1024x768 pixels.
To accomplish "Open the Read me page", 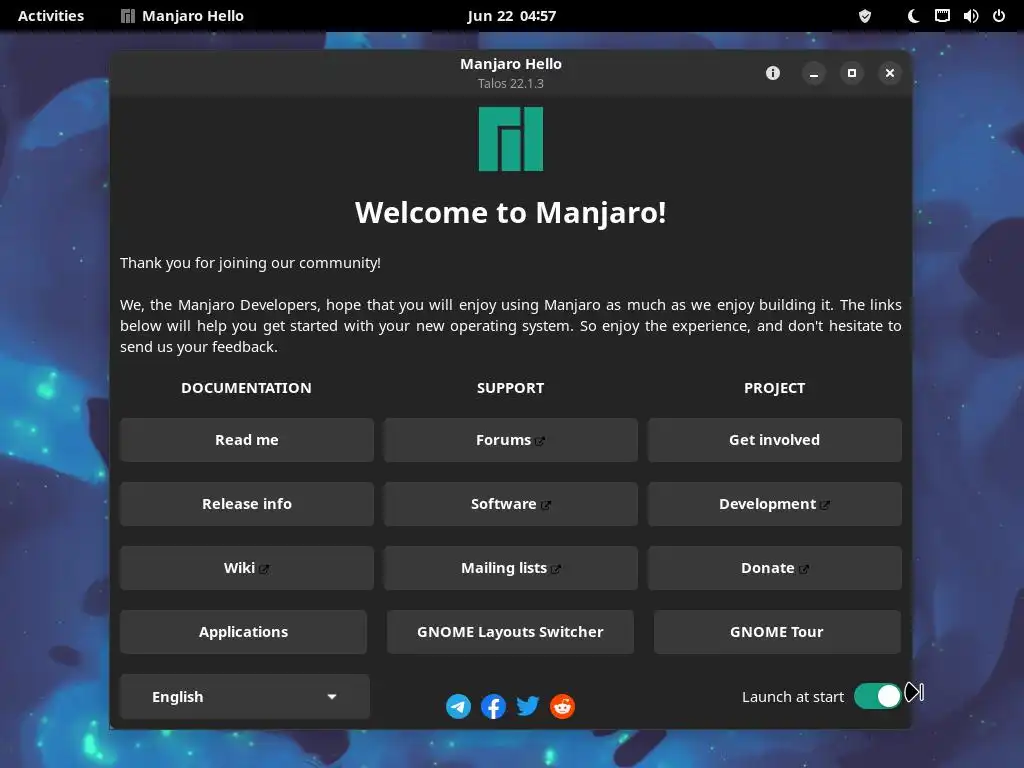I will pos(247,440).
